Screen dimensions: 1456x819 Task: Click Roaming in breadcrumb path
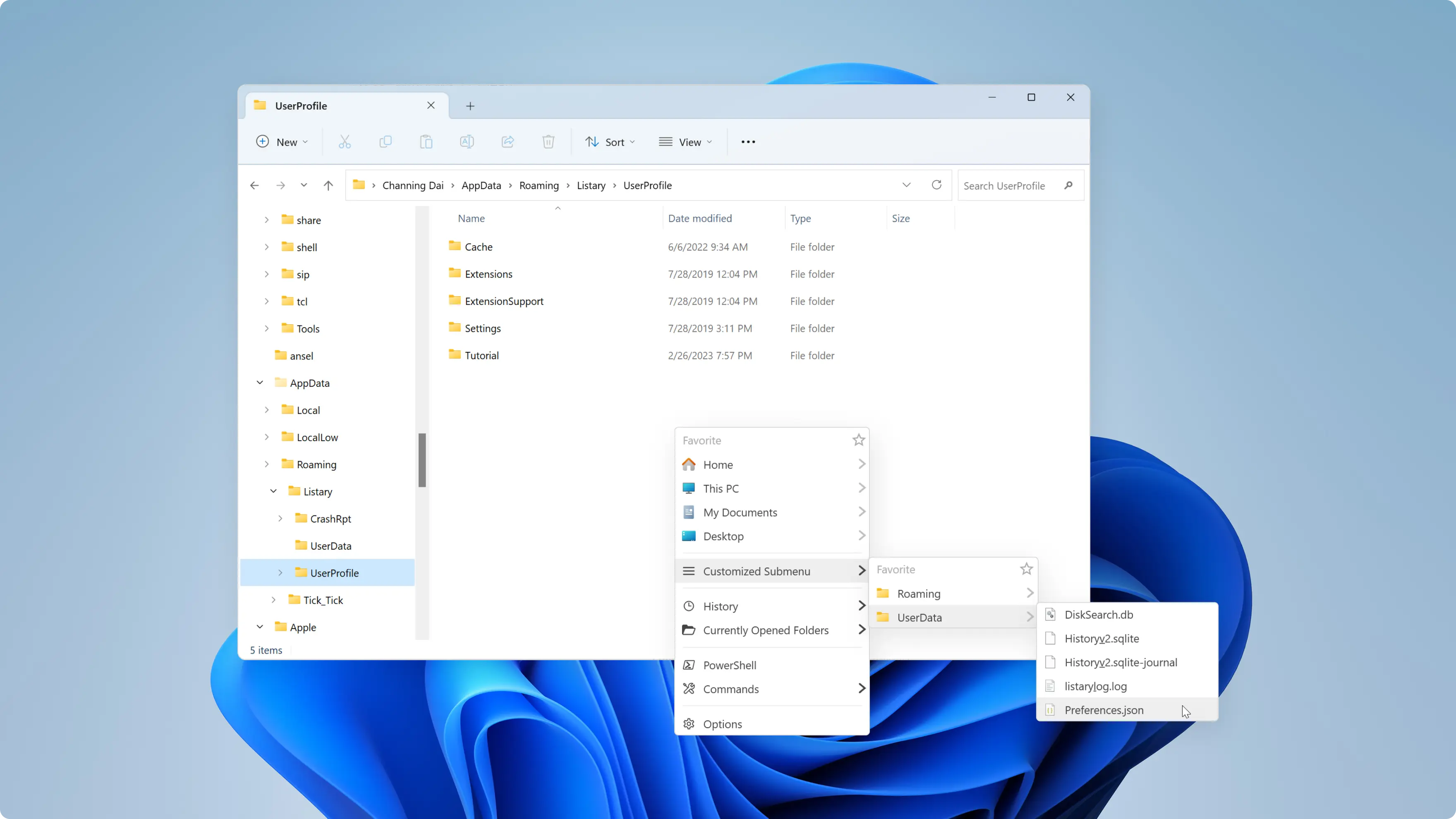(539, 185)
